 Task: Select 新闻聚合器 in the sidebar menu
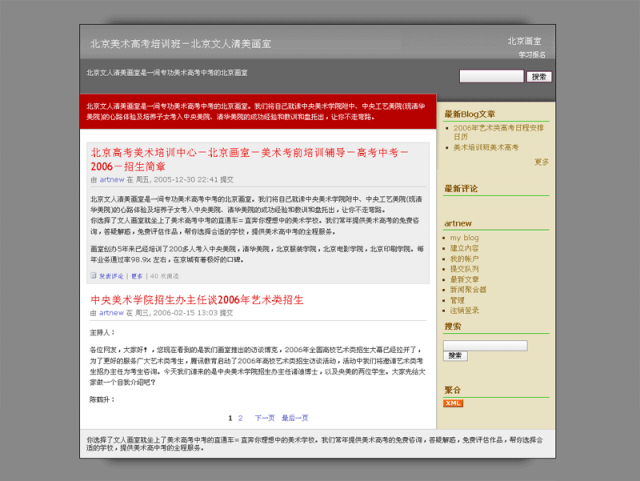(467, 289)
